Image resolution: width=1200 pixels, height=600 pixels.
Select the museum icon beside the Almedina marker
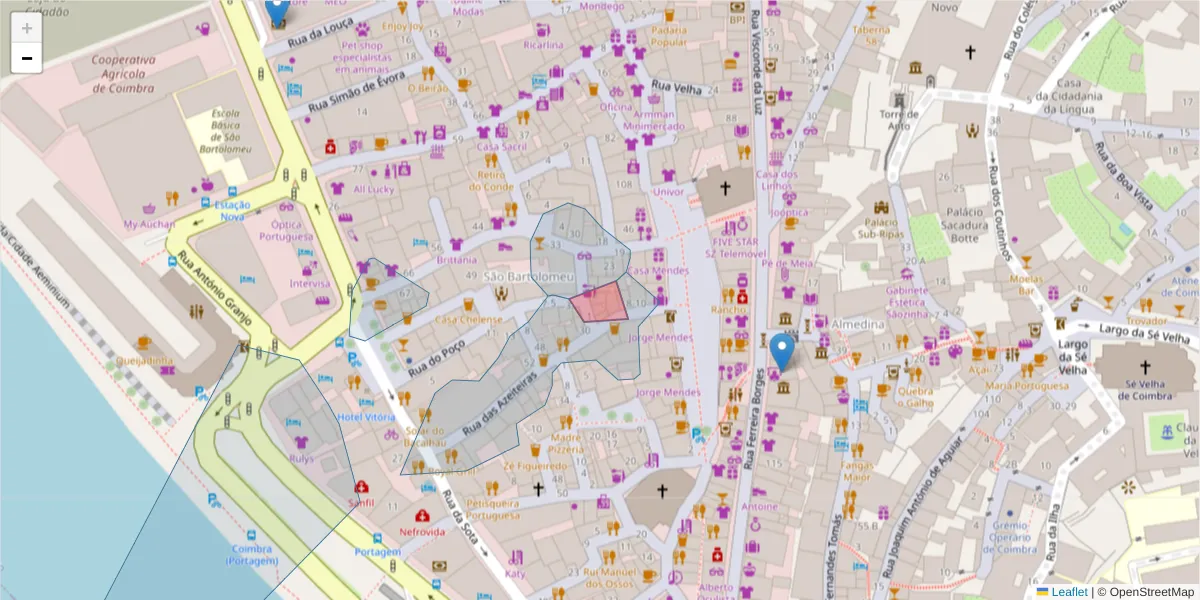coord(822,353)
